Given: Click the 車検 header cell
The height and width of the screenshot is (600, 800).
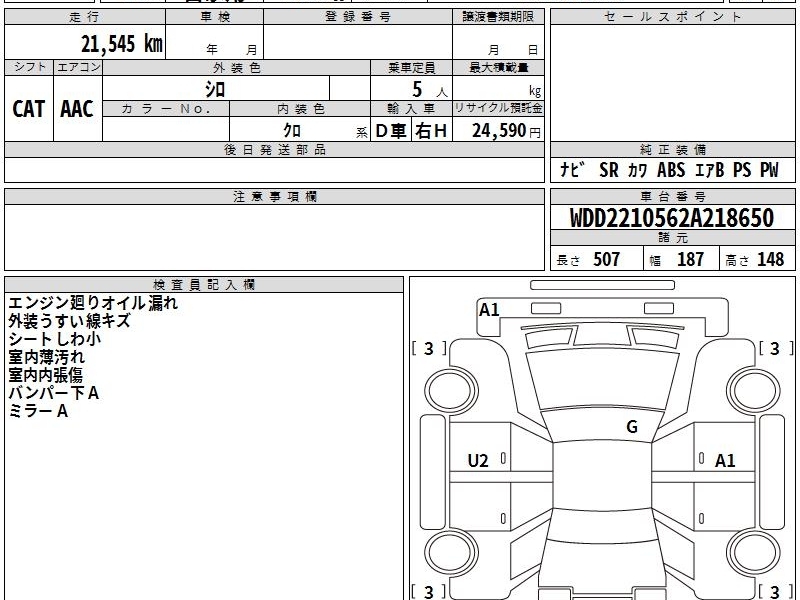Looking at the screenshot, I should (215, 17).
